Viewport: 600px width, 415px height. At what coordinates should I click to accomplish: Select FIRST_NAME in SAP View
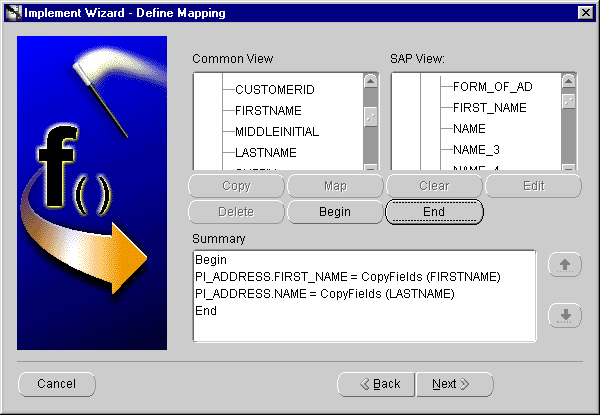click(x=489, y=108)
